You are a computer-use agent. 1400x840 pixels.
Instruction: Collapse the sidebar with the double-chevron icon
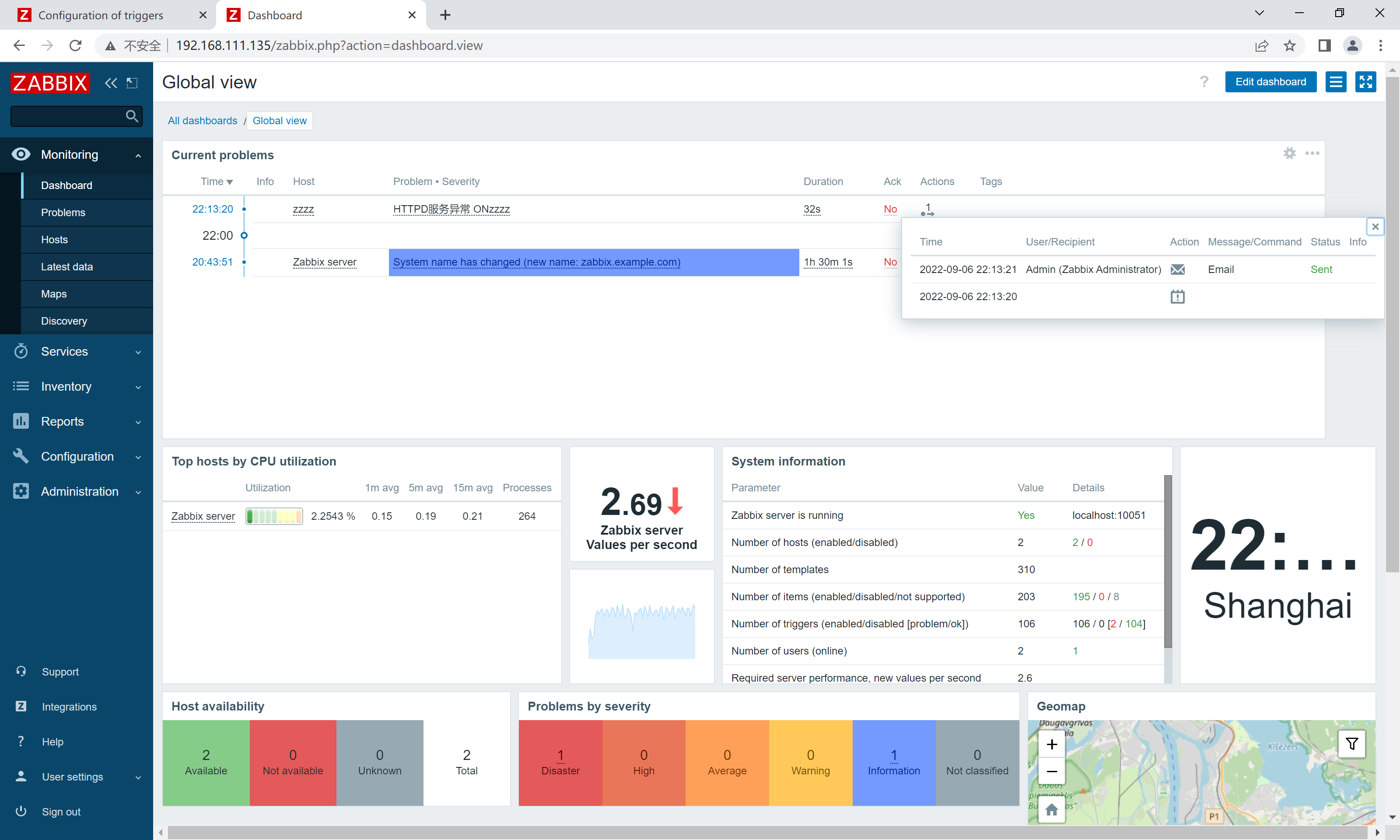(x=111, y=83)
